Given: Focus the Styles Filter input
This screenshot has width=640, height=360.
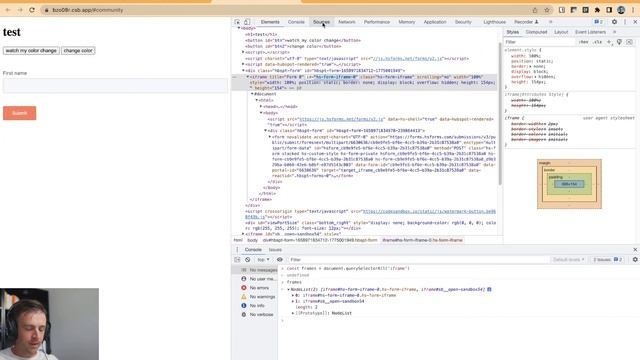Looking at the screenshot, I should pos(540,42).
